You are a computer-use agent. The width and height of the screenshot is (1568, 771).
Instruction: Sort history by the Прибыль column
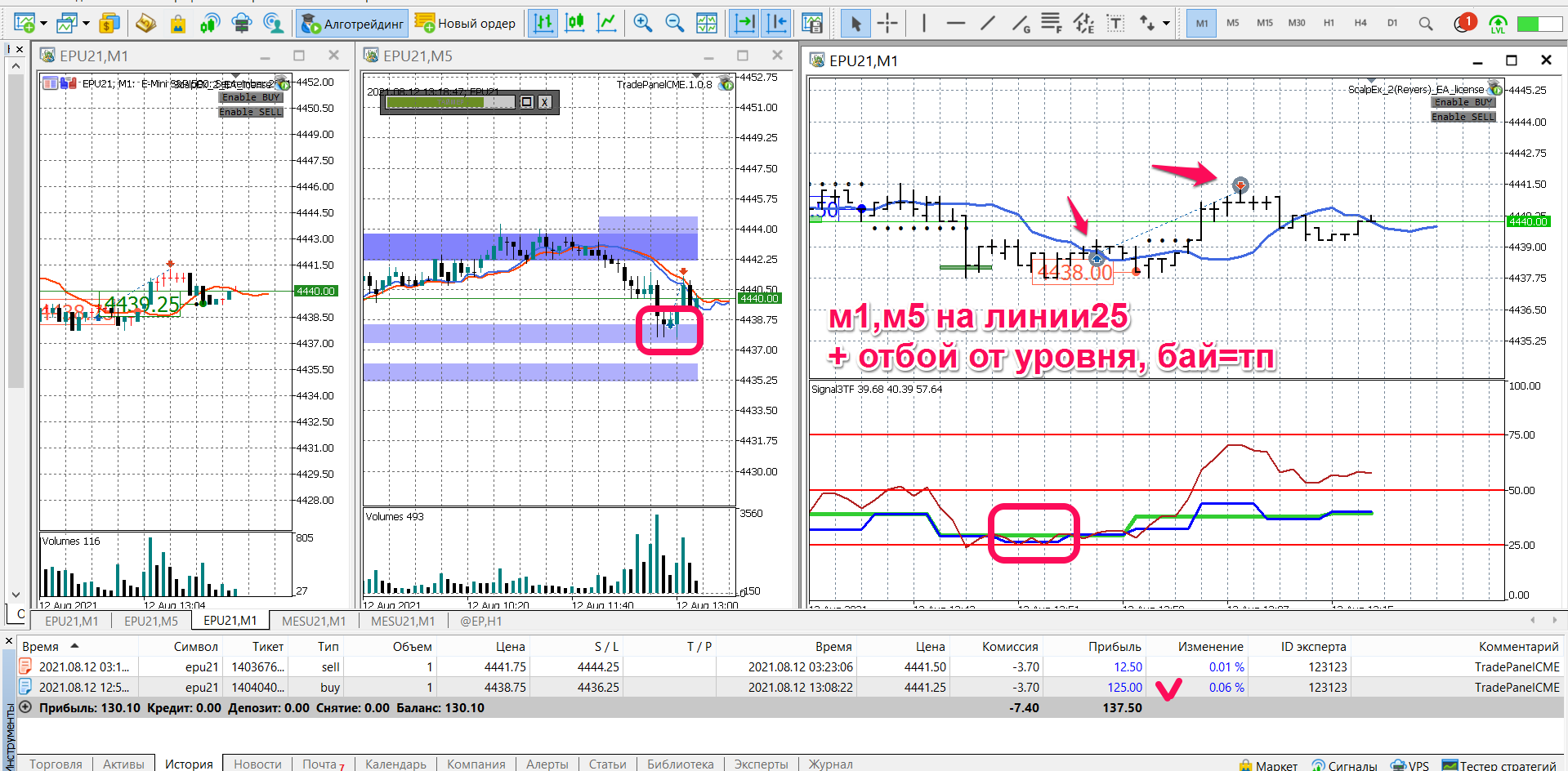pos(1115,646)
